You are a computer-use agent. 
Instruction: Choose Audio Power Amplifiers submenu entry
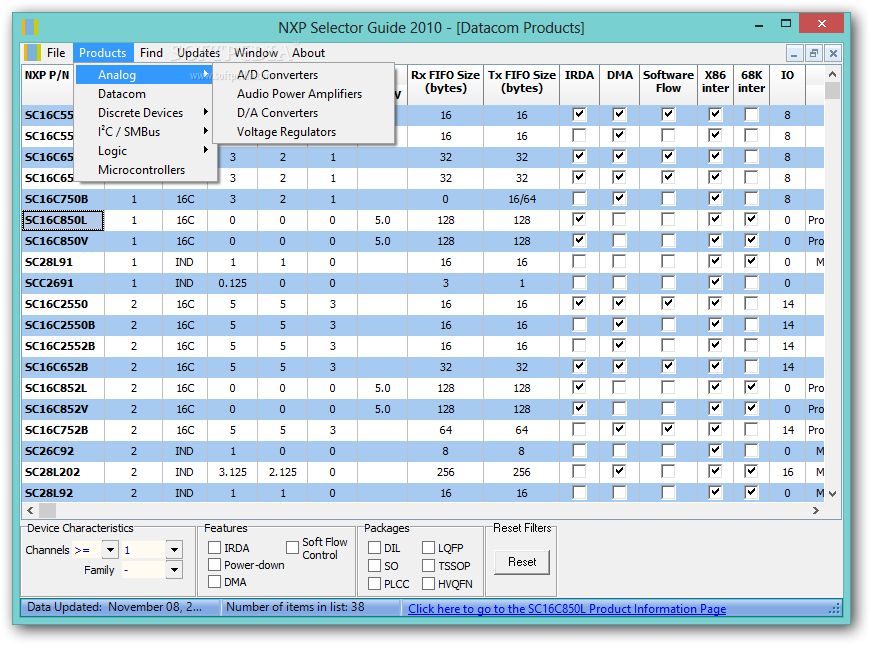pos(304,94)
